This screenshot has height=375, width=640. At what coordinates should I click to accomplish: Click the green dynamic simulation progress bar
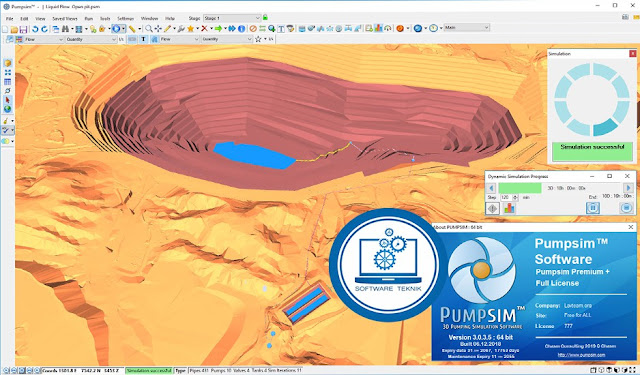[520, 188]
